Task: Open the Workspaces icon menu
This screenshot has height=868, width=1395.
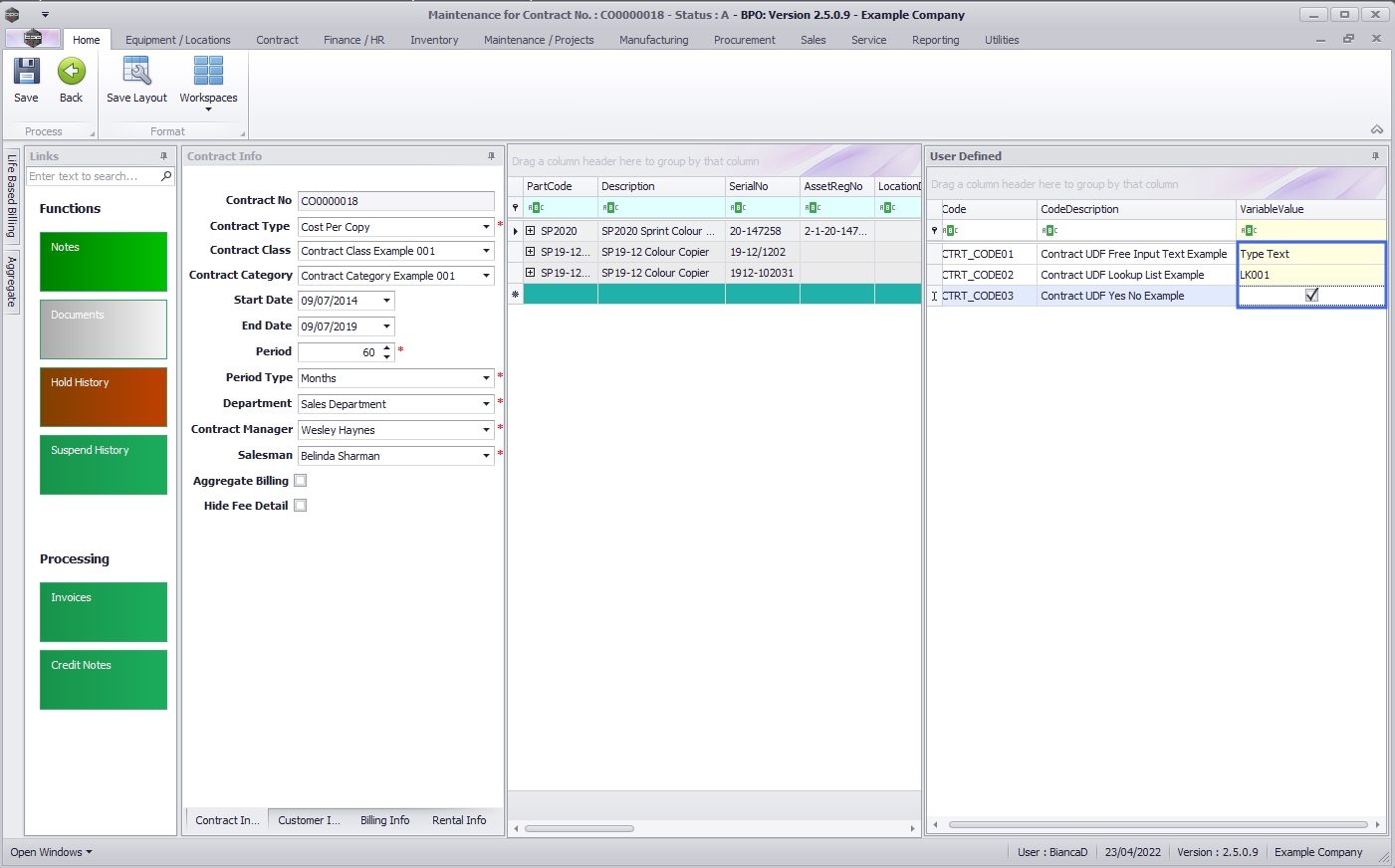Action: [208, 72]
